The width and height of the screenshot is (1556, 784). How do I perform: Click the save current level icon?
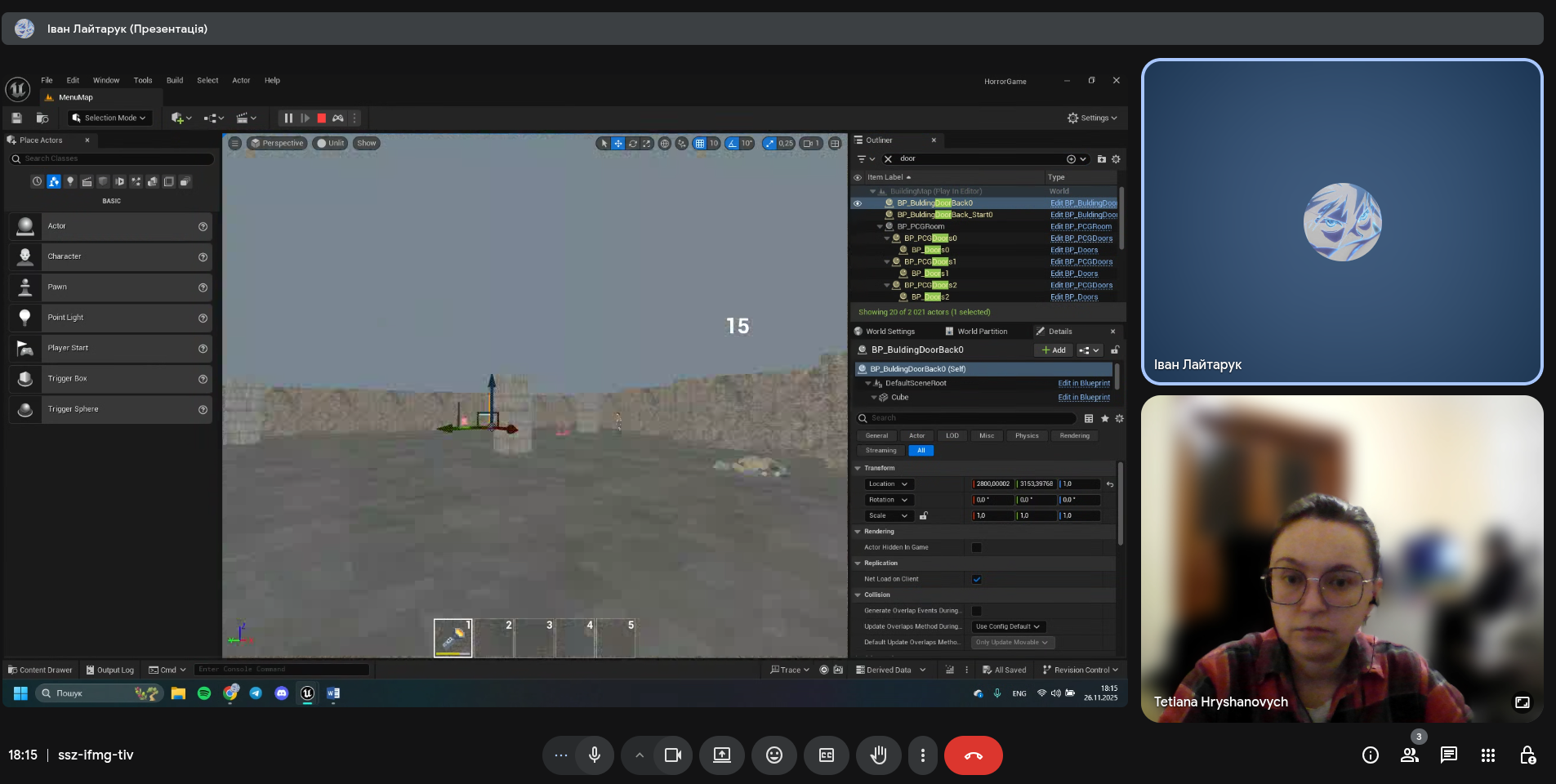[16, 118]
